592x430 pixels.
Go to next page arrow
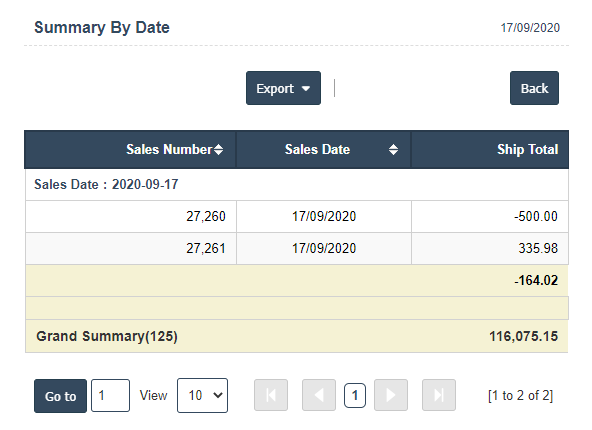(391, 395)
